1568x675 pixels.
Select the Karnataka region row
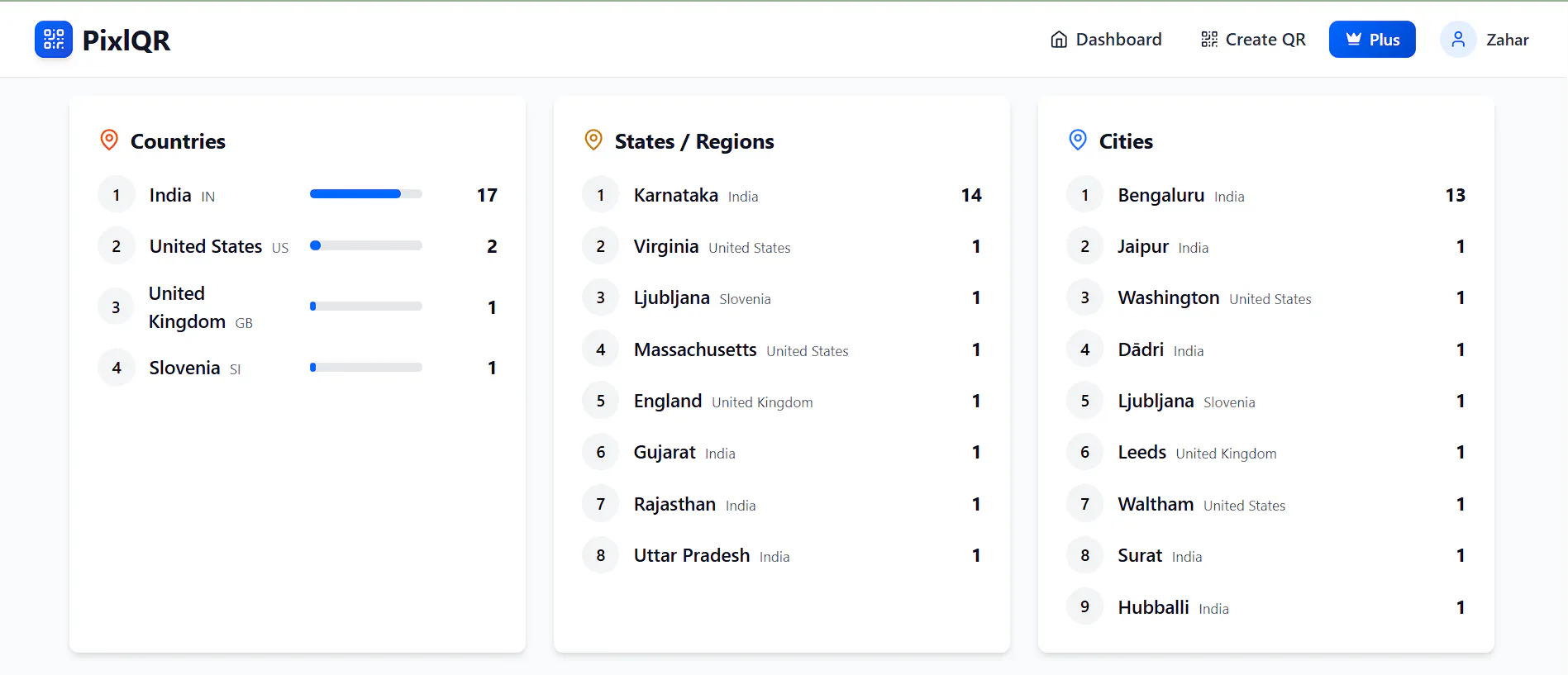click(x=782, y=195)
